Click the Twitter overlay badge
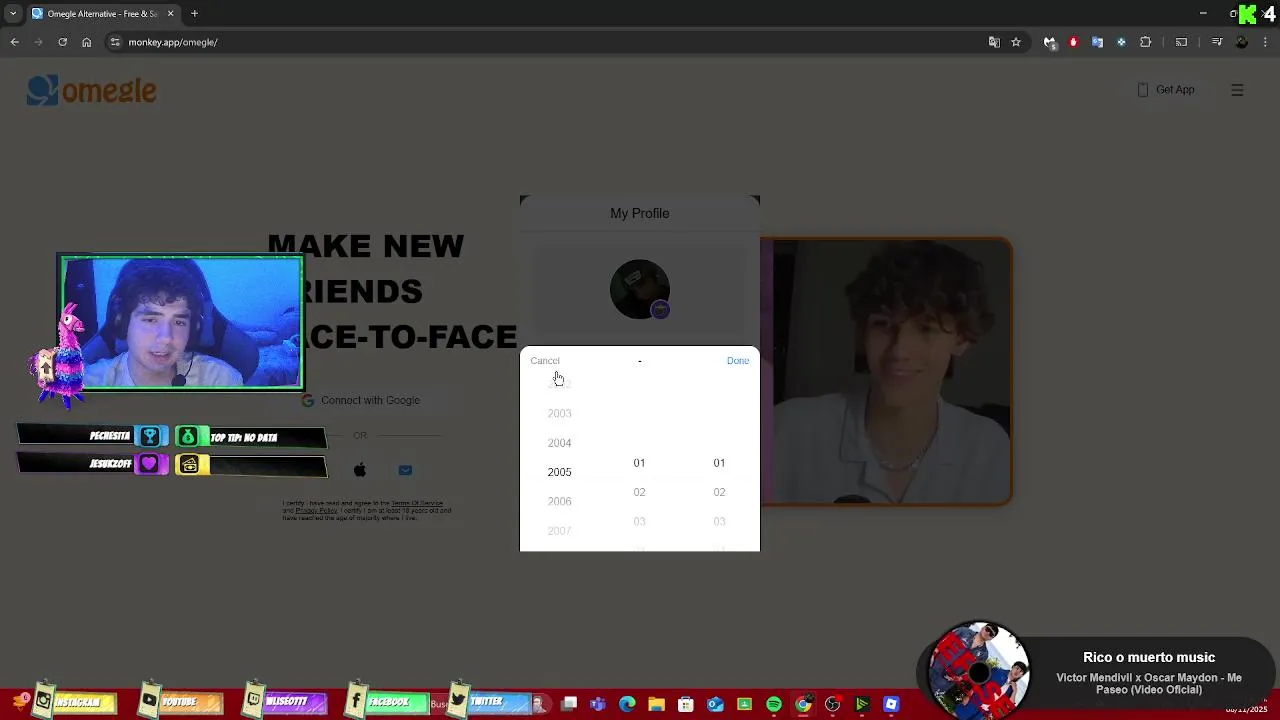 (488, 702)
